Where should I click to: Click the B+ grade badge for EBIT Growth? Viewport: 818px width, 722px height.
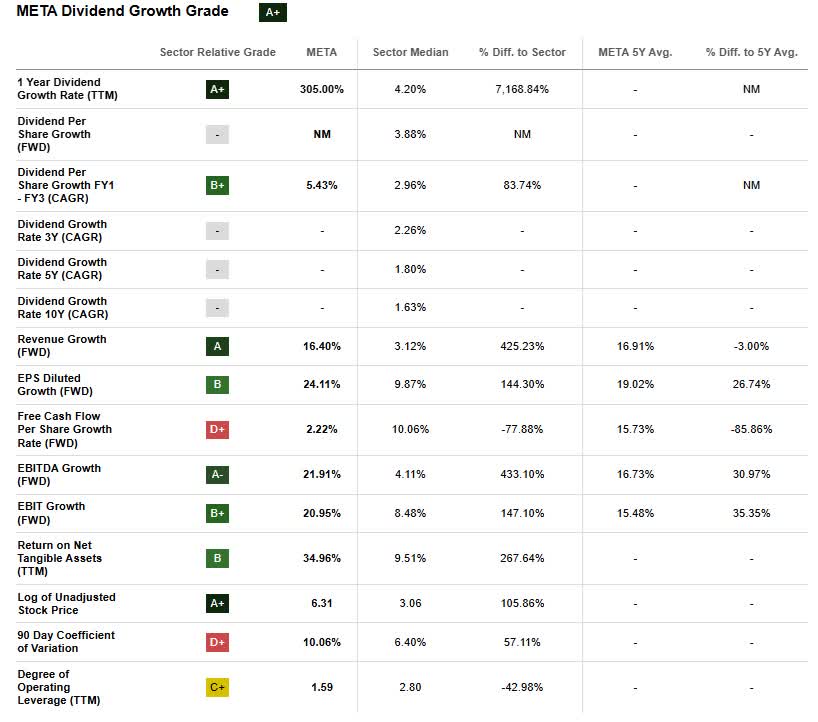coord(217,512)
